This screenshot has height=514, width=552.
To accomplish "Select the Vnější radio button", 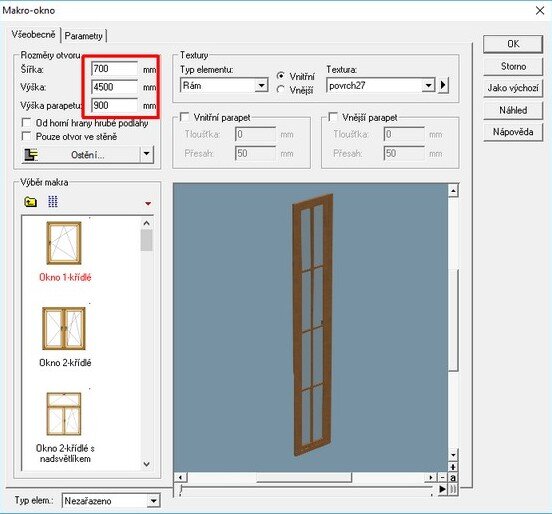I will [281, 90].
